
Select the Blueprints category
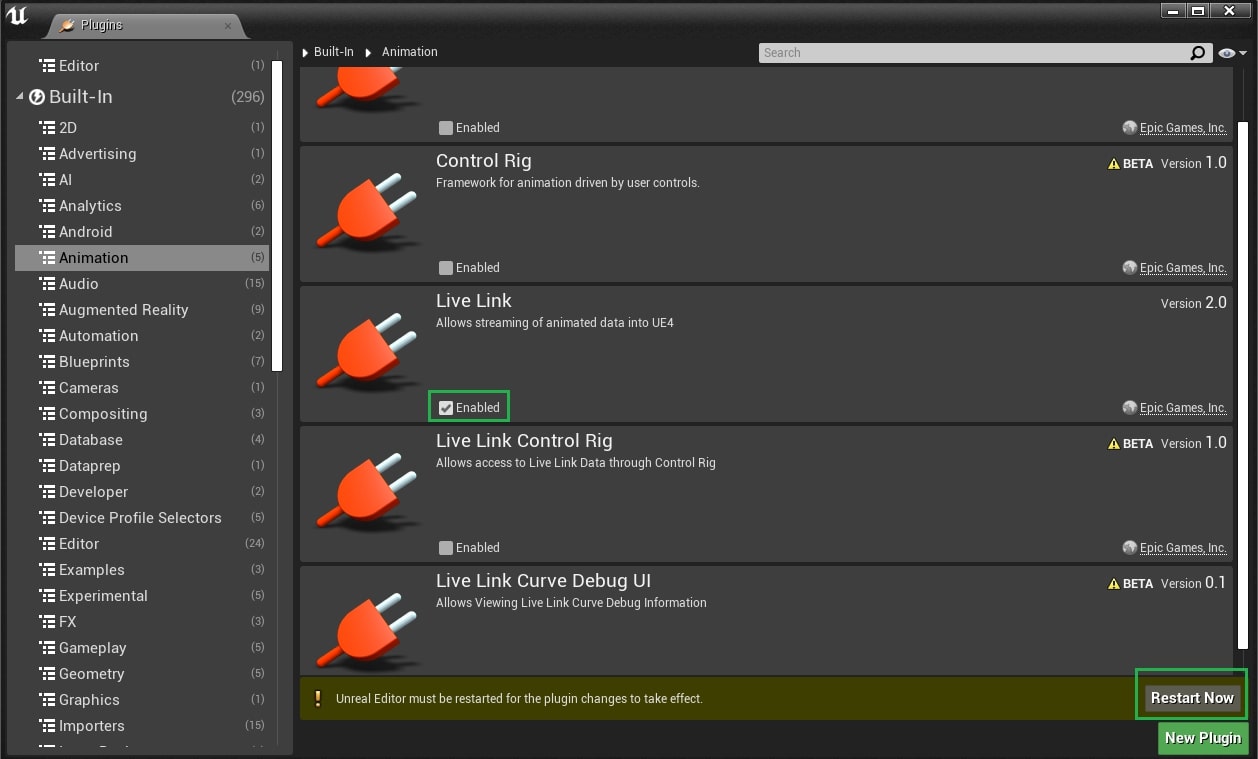point(94,362)
